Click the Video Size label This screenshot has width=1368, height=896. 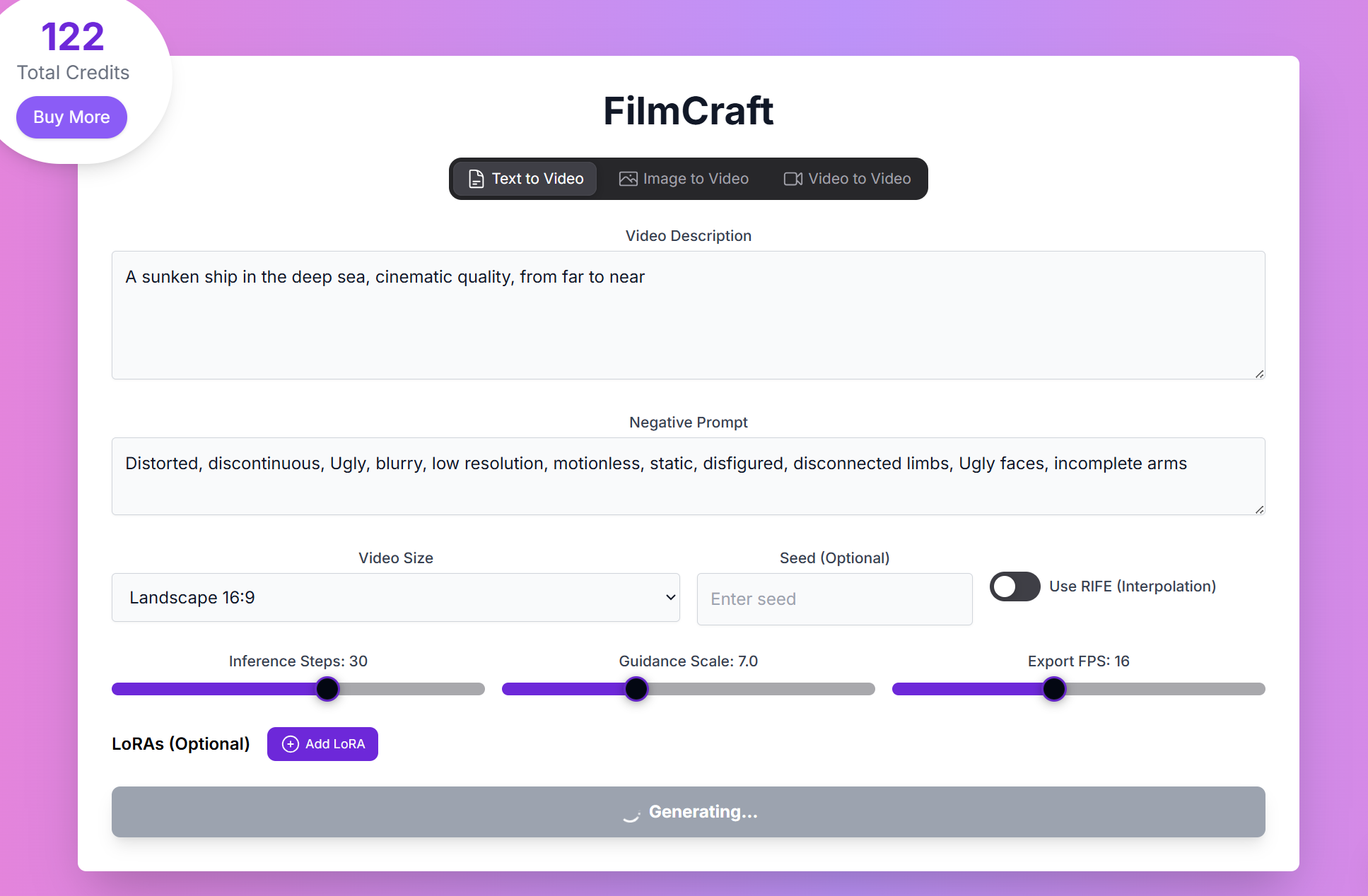pos(395,558)
